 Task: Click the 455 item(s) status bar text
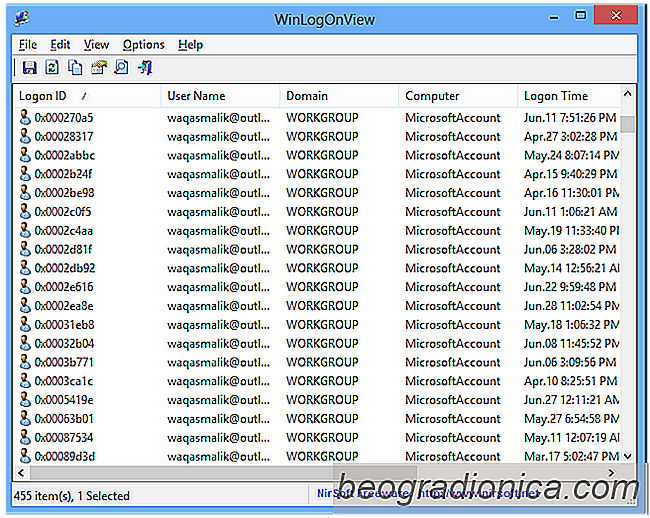coord(72,496)
